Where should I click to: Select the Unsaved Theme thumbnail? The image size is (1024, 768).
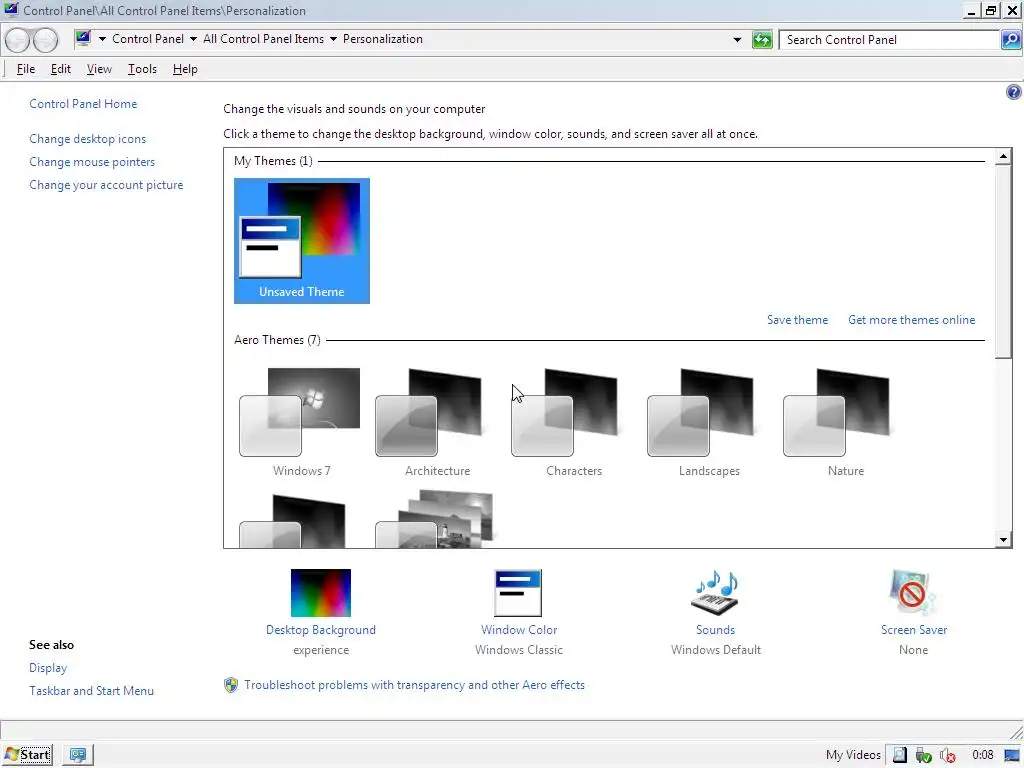pos(302,241)
